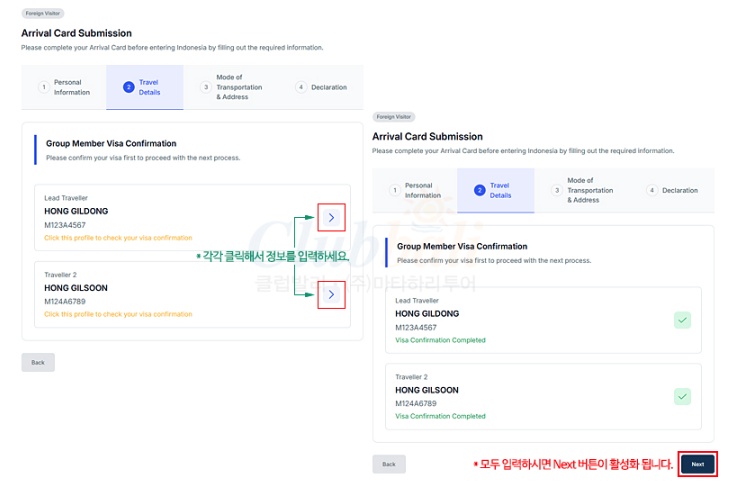Click passport number M124A6789 in right screen
The image size is (733, 494).
(416, 403)
